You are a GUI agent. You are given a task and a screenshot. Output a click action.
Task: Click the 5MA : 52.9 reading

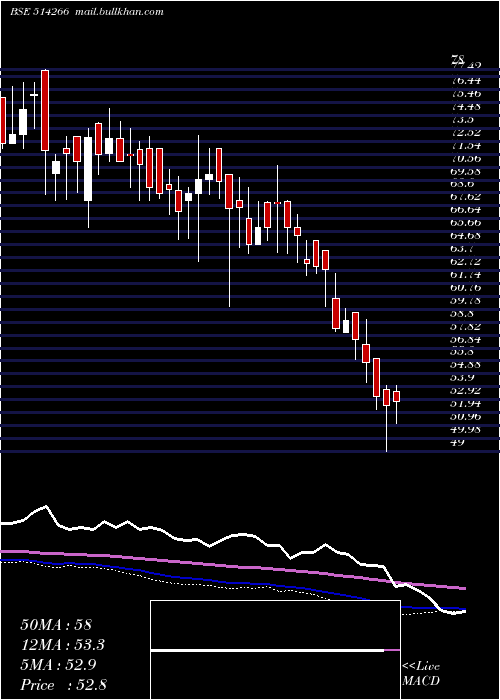[60, 665]
